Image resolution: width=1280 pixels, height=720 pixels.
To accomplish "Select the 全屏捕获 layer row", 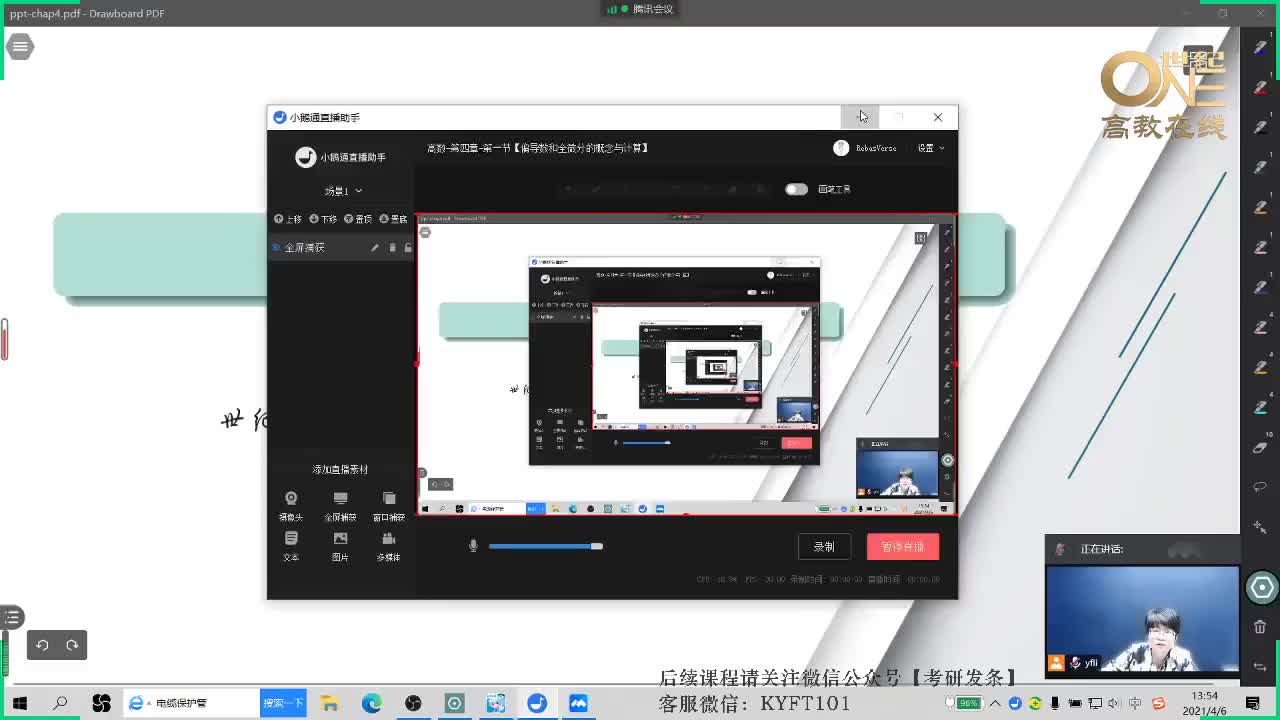I will click(340, 247).
